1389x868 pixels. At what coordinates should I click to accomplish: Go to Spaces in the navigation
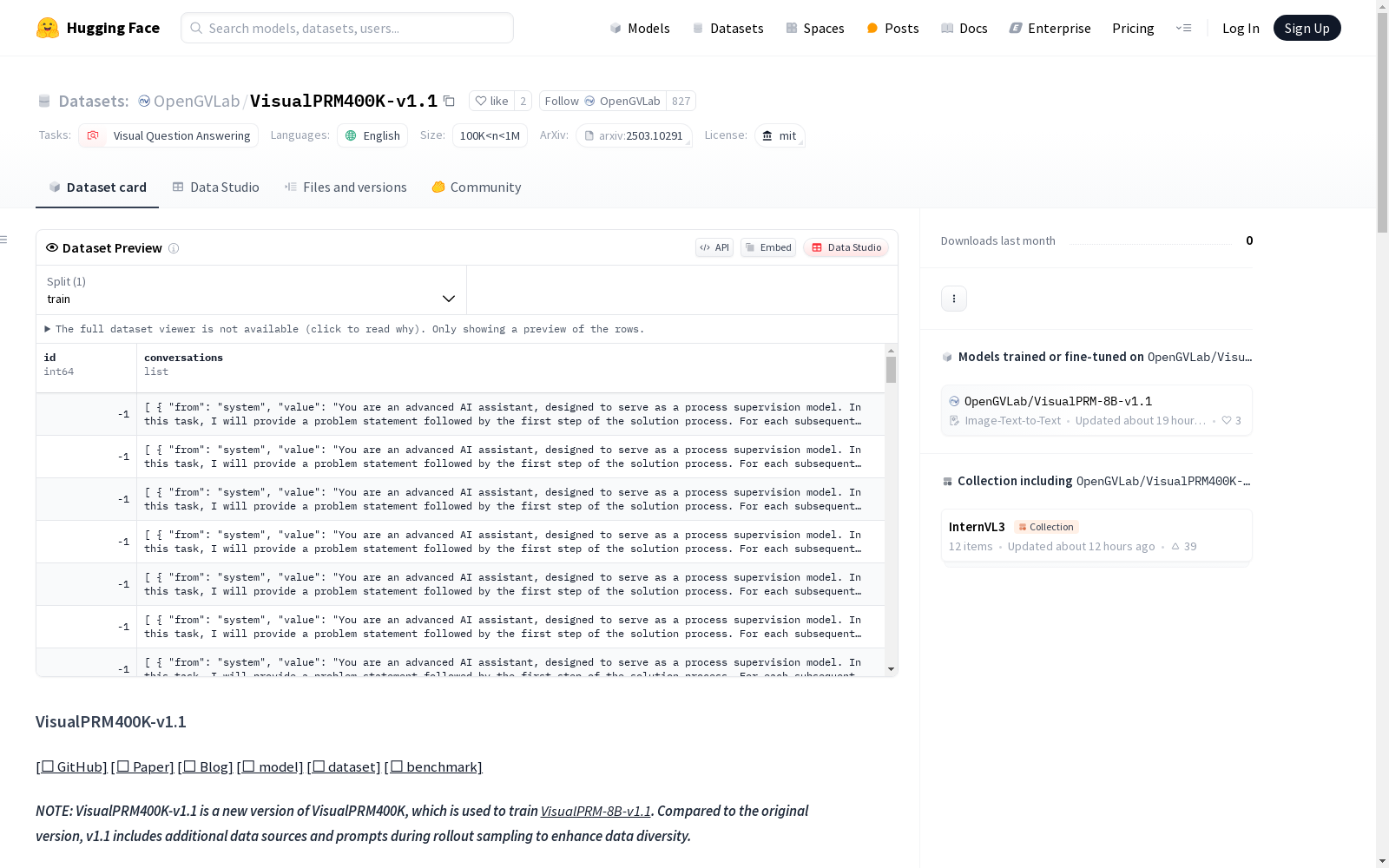click(815, 28)
